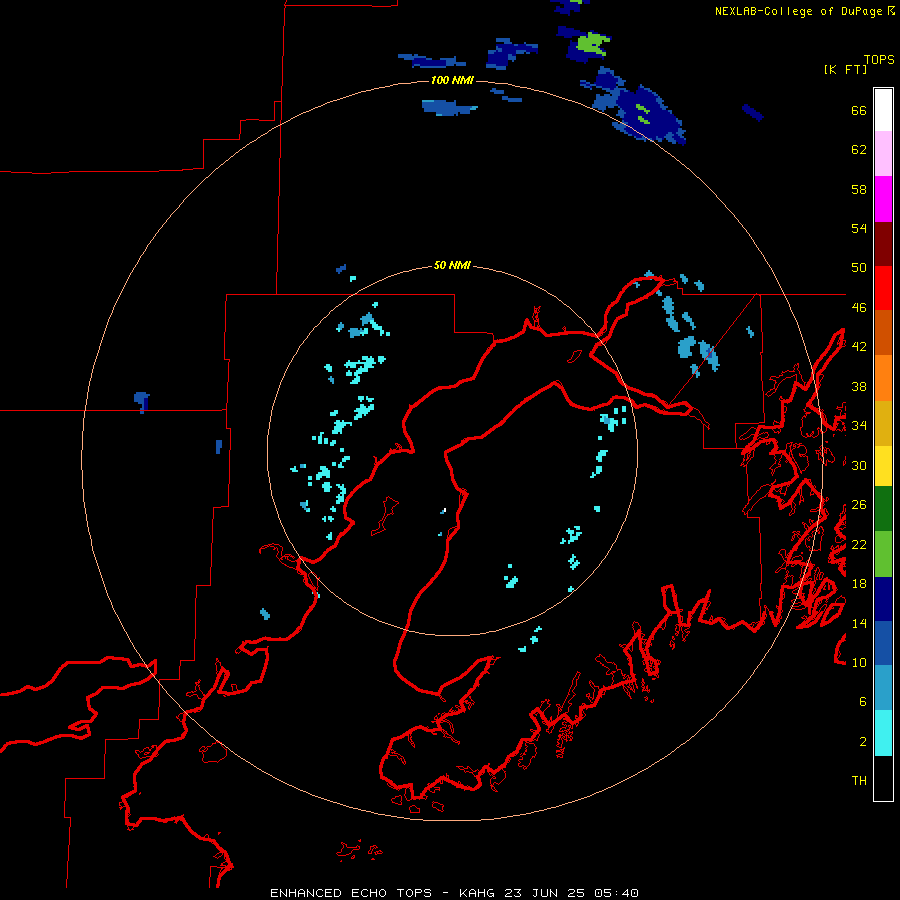Select the 66 value on the legend
The height and width of the screenshot is (900, 900).
tap(859, 110)
